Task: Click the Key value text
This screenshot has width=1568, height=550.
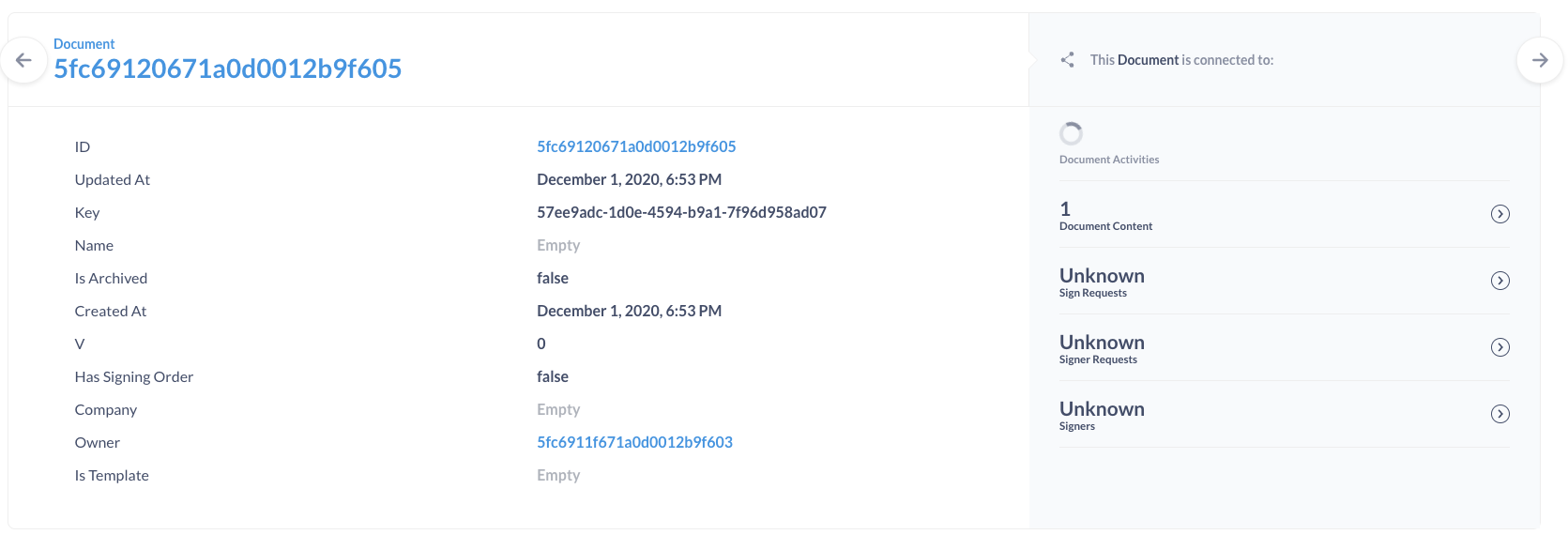Action: point(681,212)
